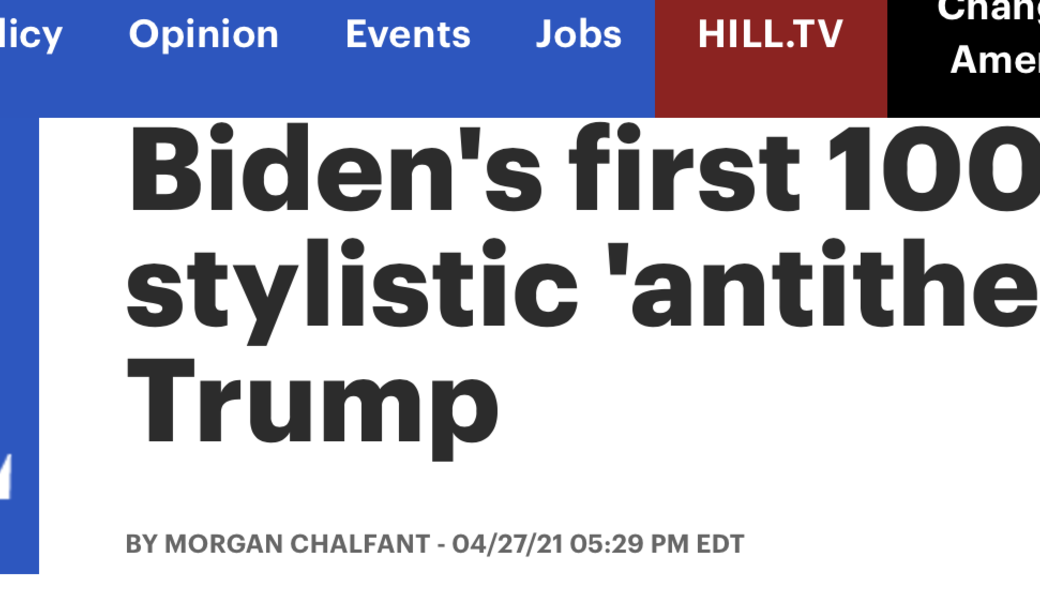The height and width of the screenshot is (602, 1040).
Task: Click the headline line starting "Biden's first"
Action: pos(580,168)
